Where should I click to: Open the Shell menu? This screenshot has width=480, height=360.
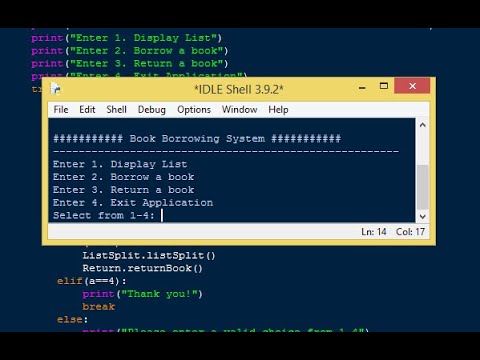[x=116, y=109]
